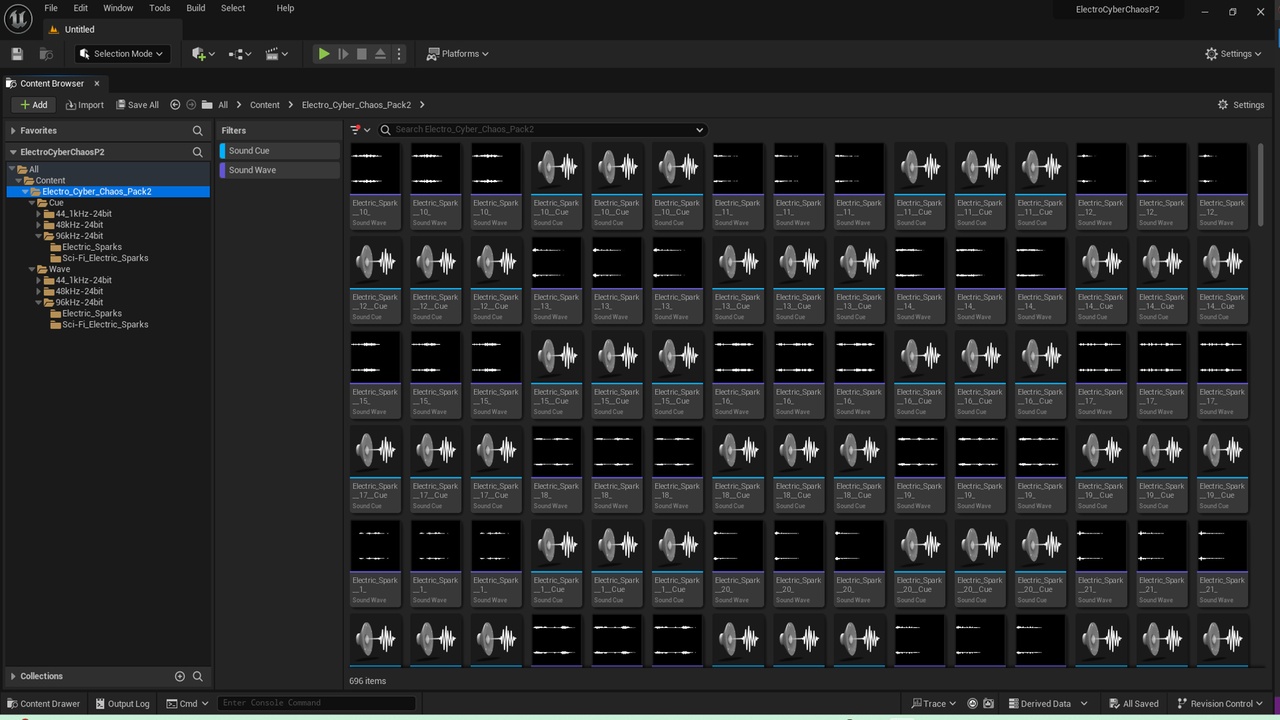Select 48kHz-24bit folder under Wave
This screenshot has width=1280, height=720.
coord(79,291)
